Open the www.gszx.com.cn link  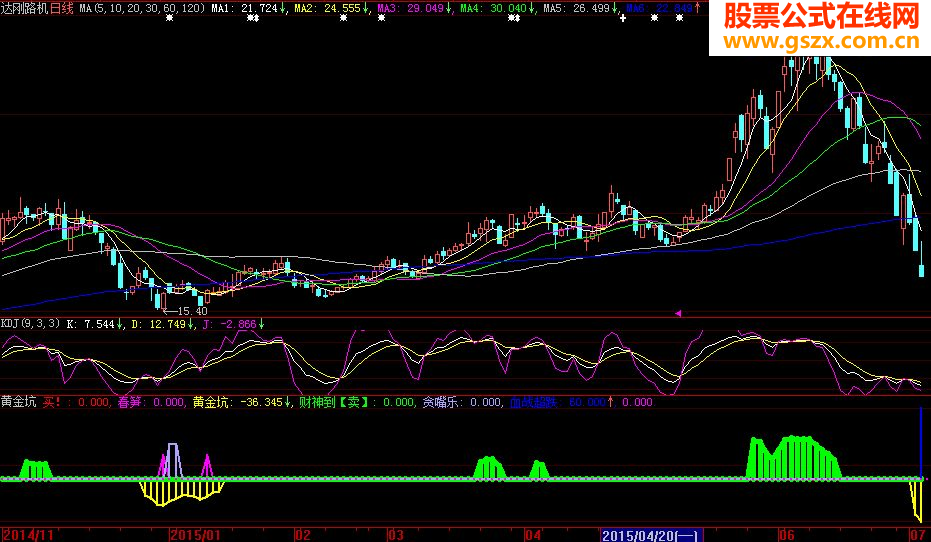coord(821,42)
